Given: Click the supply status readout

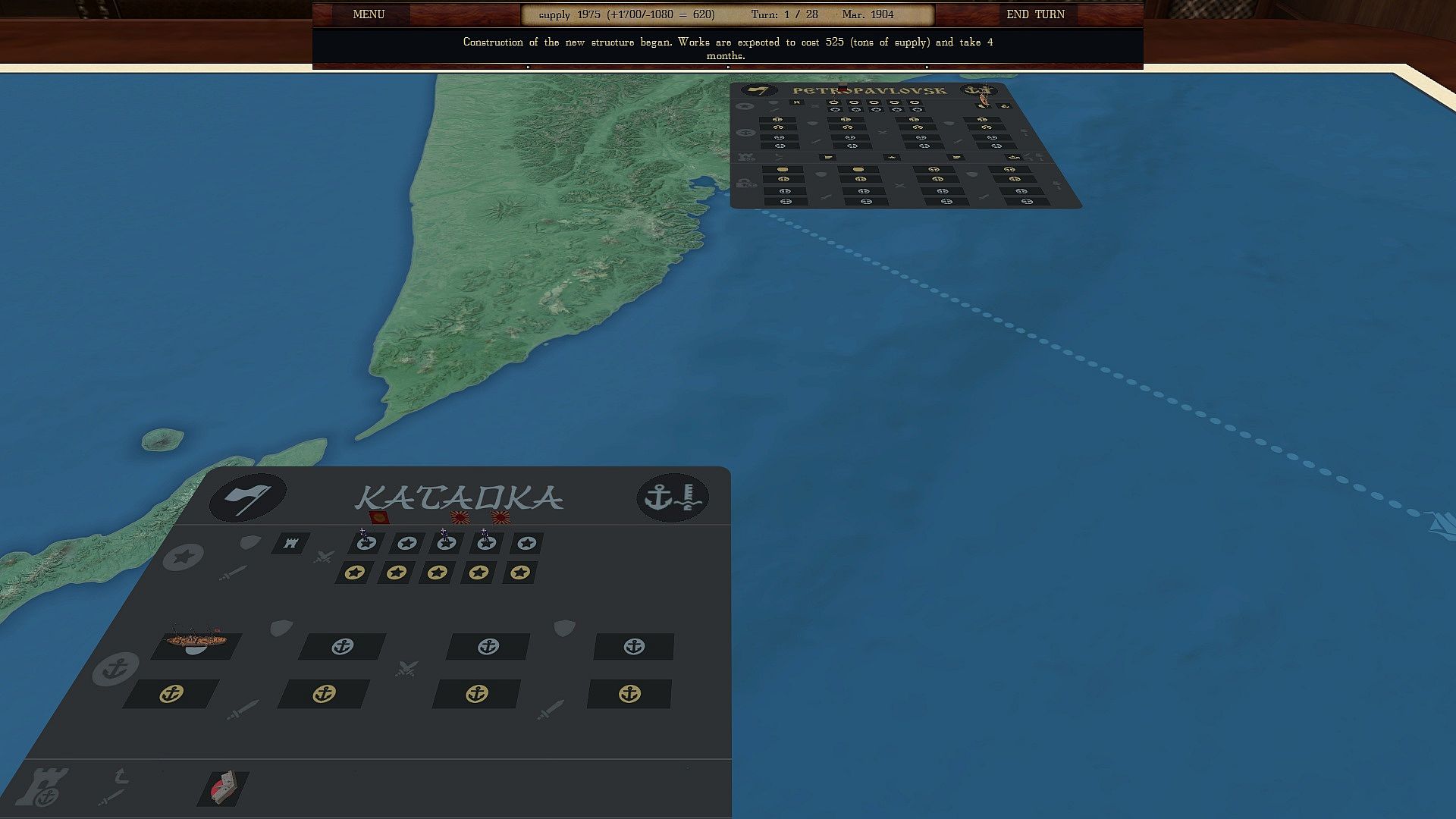Looking at the screenshot, I should (626, 14).
